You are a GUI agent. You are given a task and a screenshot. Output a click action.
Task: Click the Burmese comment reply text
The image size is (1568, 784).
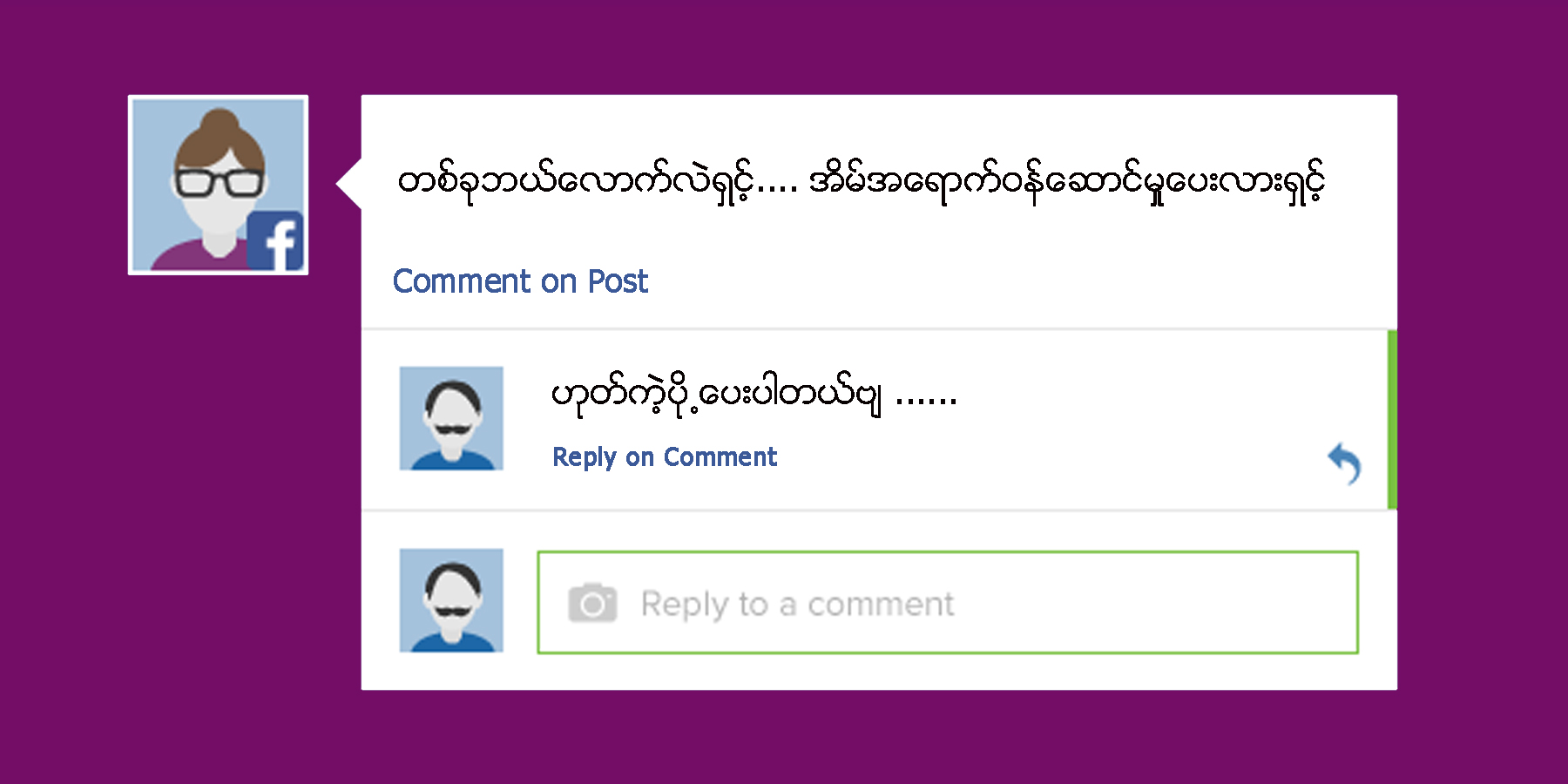714,396
